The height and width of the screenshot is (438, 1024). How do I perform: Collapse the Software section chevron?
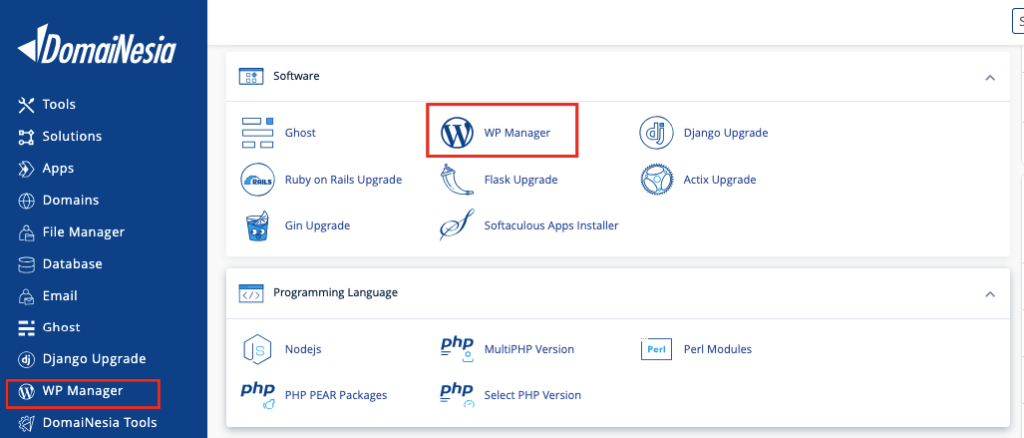990,77
